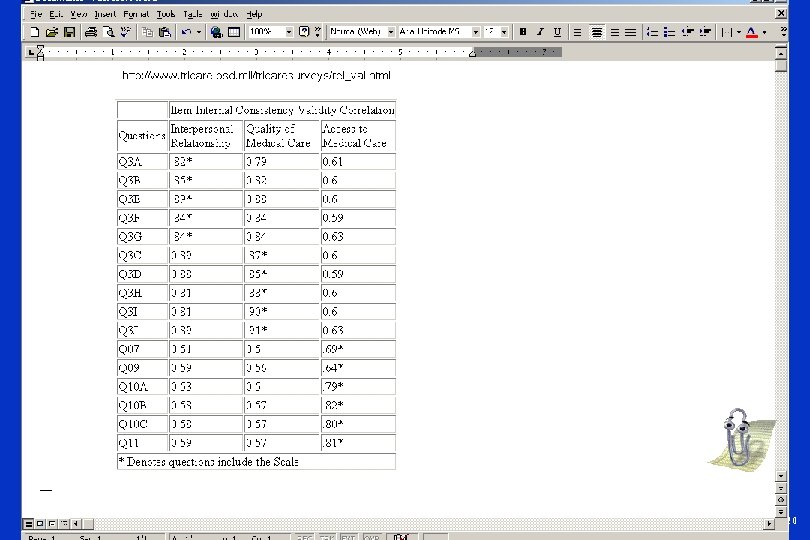The image size is (810, 540).
Task: Run Spelling and Grammar check
Action: coord(126,32)
